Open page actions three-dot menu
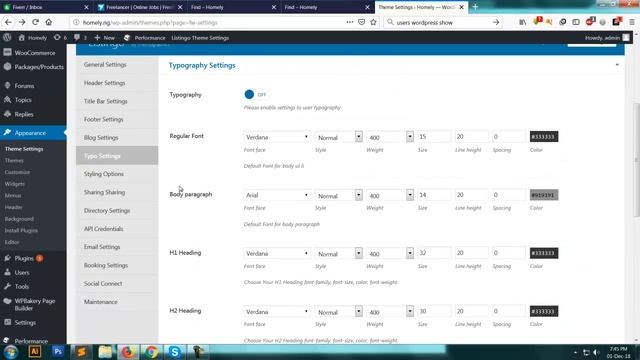This screenshot has width=640, height=360. (x=350, y=22)
